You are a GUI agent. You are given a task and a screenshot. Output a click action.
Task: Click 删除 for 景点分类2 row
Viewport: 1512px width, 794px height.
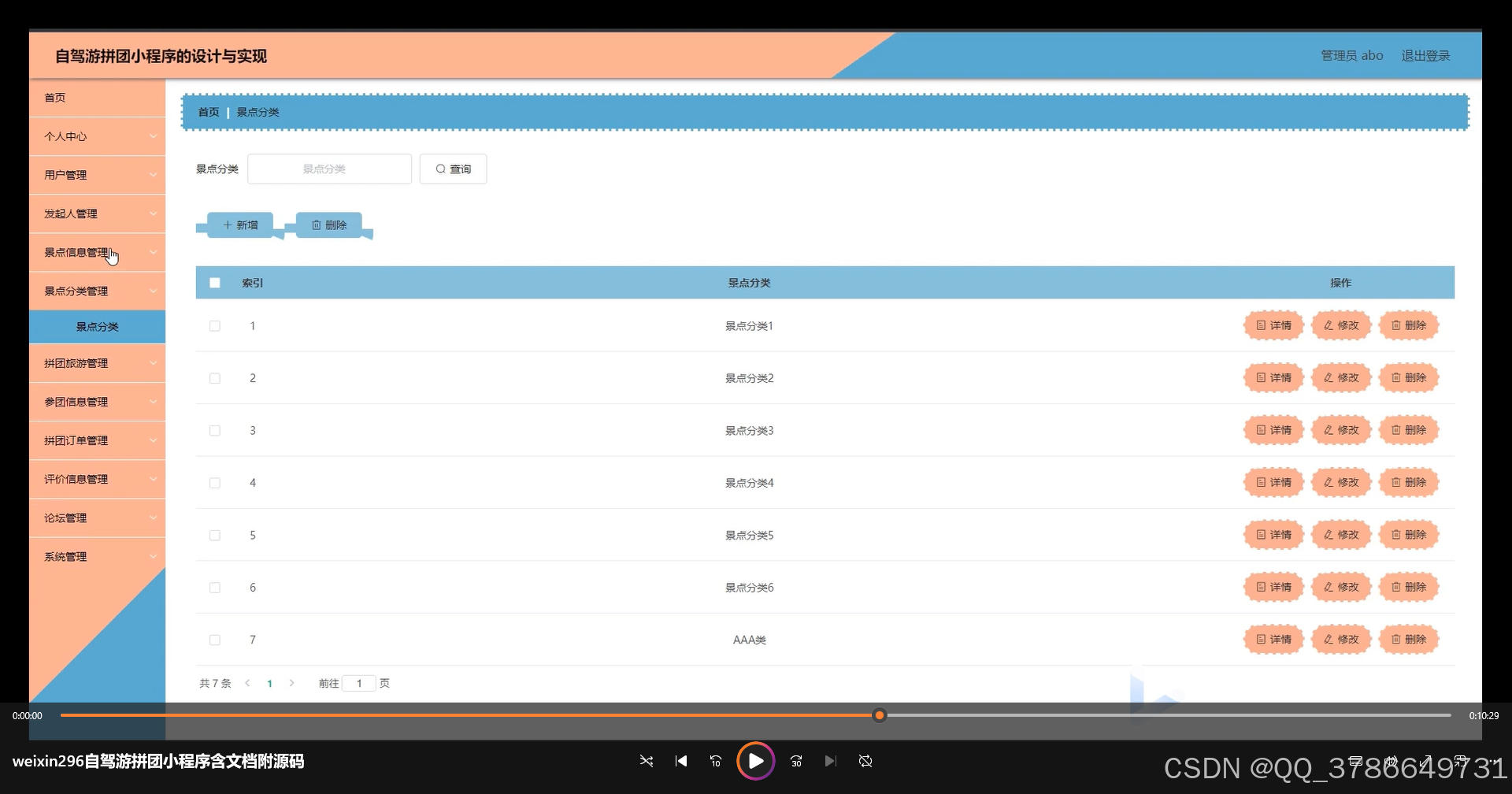coord(1409,378)
